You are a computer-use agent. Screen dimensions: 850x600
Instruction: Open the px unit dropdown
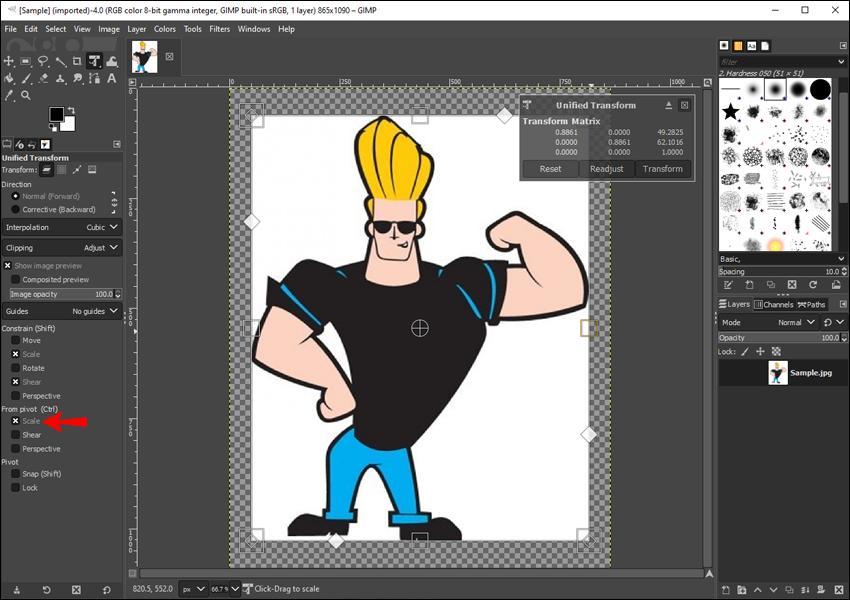(194, 589)
